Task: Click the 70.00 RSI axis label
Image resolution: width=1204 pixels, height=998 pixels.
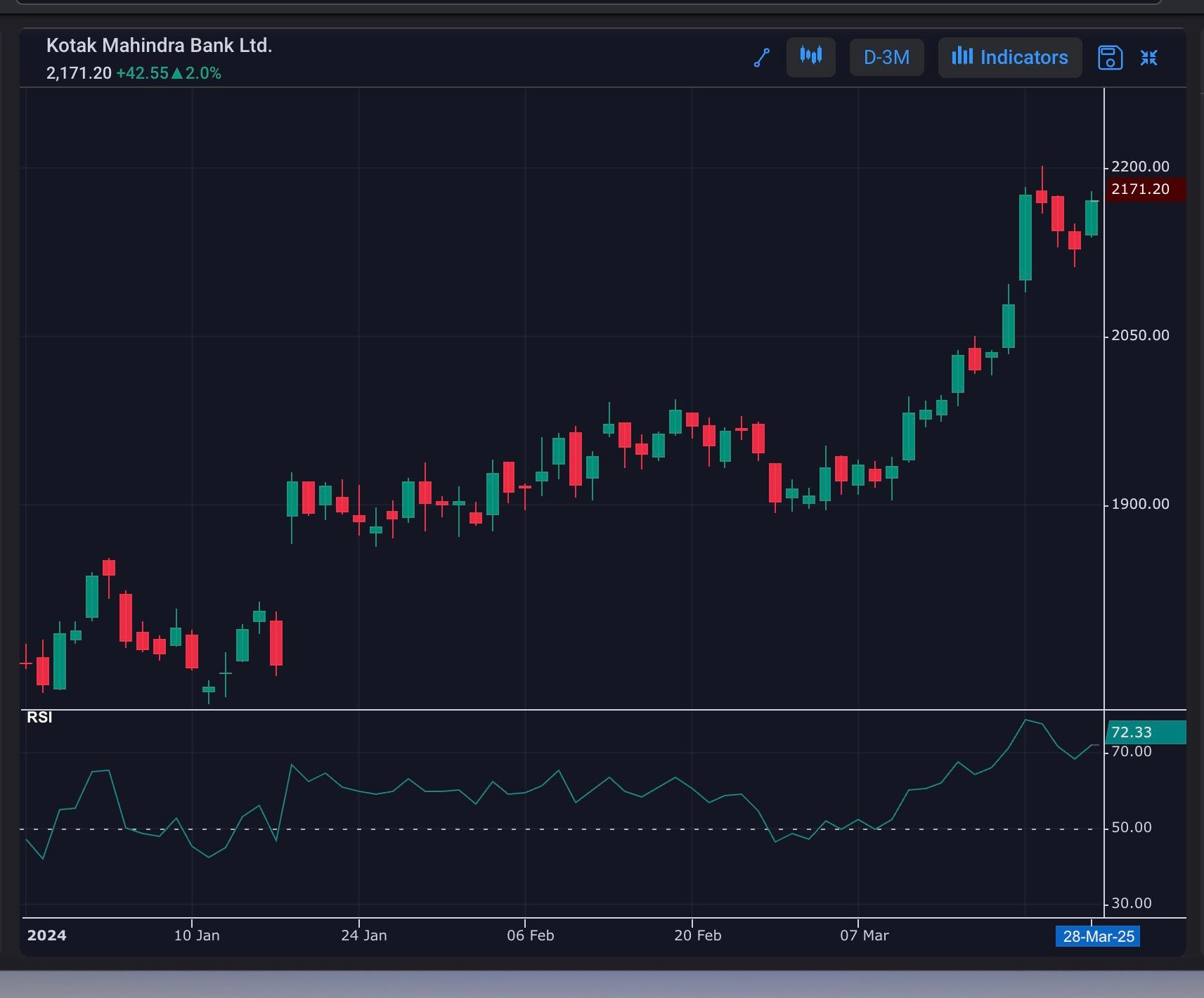Action: point(1132,751)
